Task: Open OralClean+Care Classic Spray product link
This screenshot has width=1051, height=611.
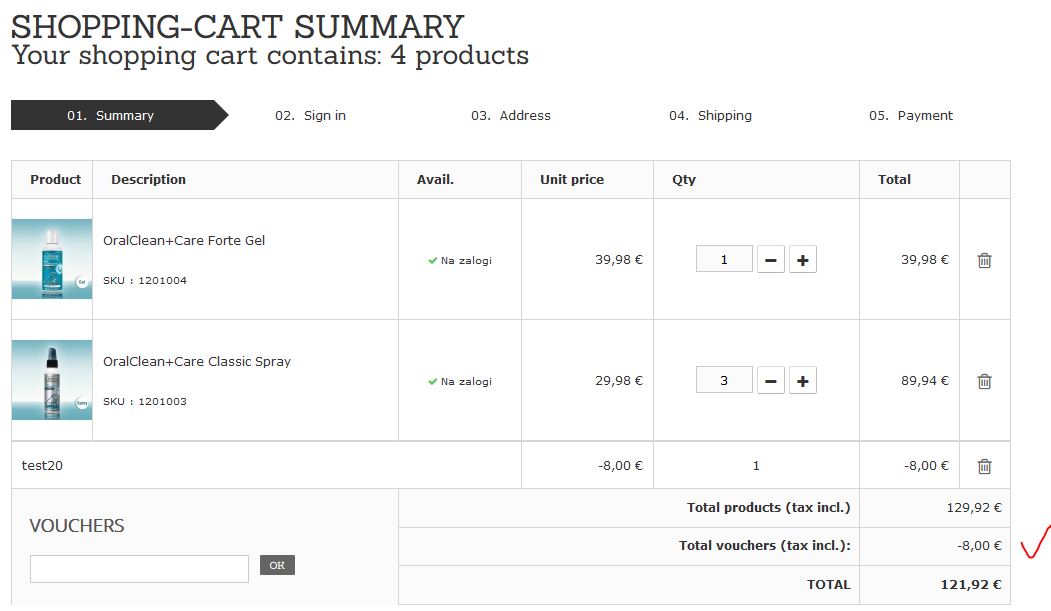Action: (197, 362)
